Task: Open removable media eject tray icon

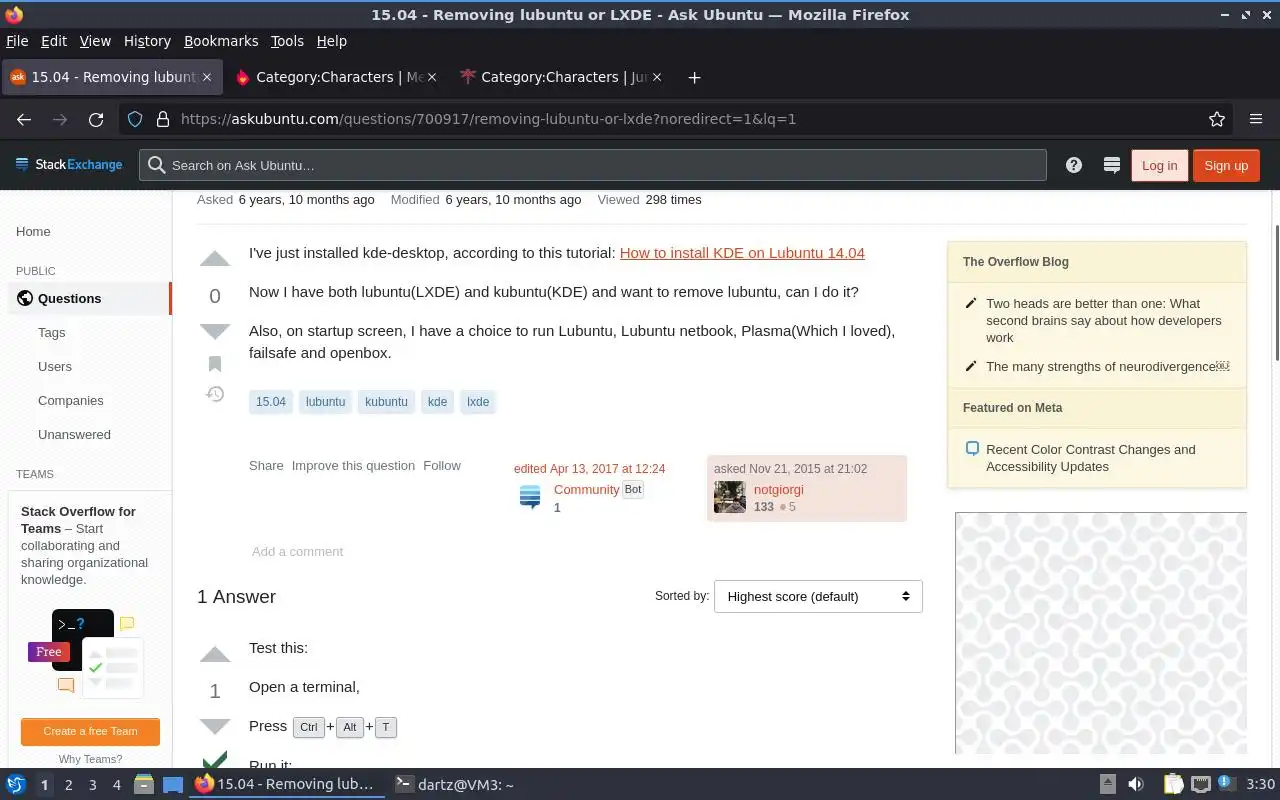Action: pos(1107,785)
